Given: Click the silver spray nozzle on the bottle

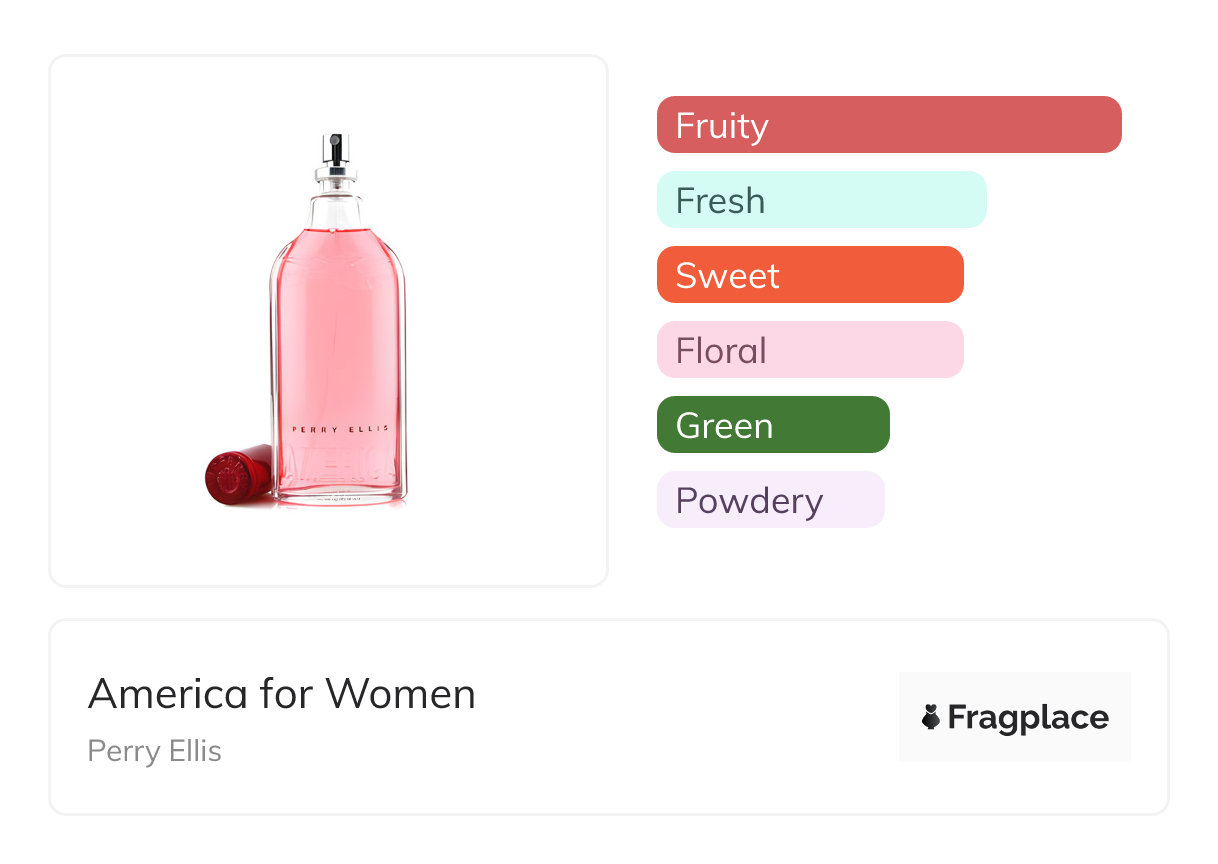Looking at the screenshot, I should pyautogui.click(x=337, y=149).
